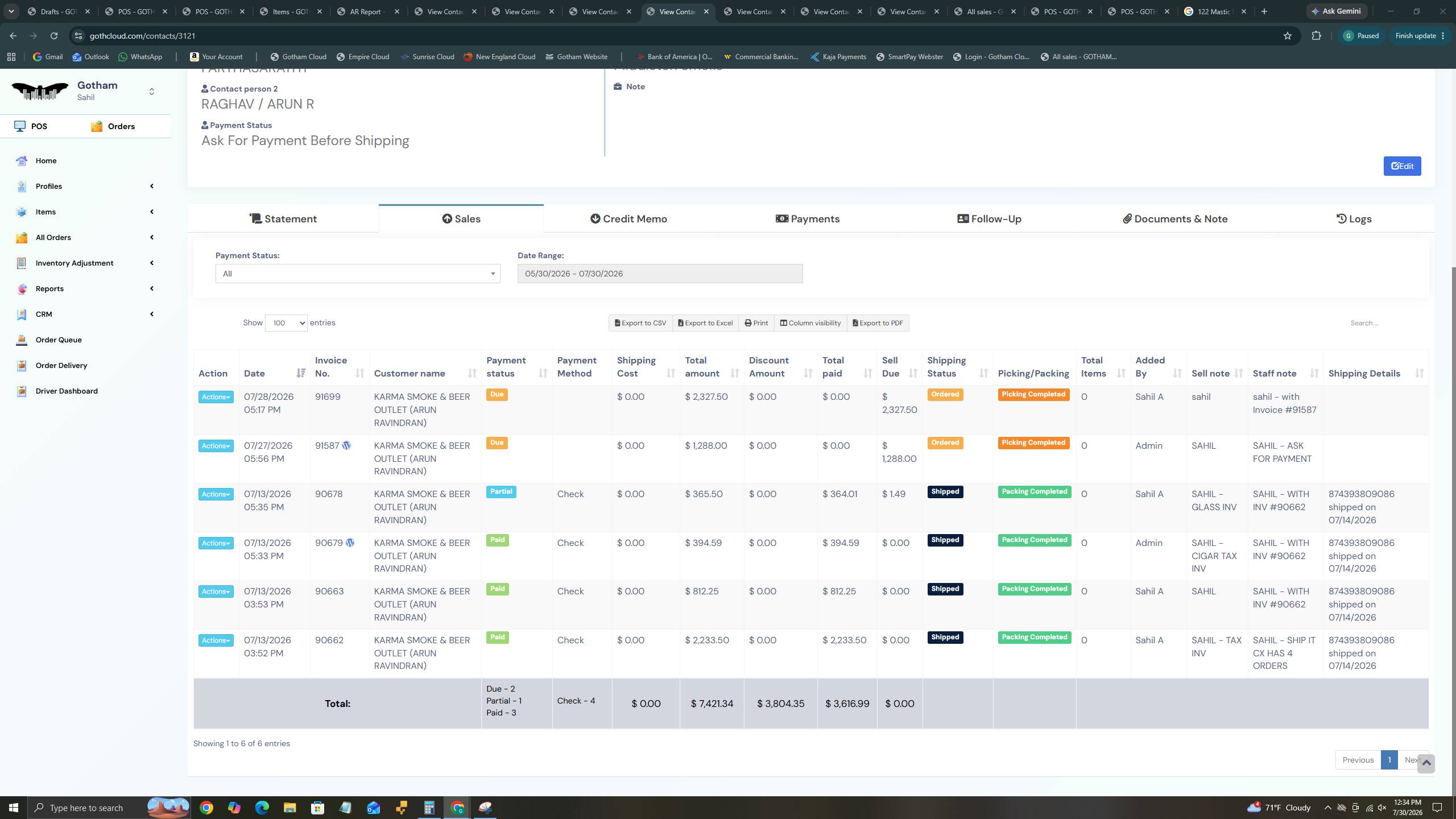Switch to the Payments tab
The width and height of the screenshot is (1456, 819).
(808, 219)
